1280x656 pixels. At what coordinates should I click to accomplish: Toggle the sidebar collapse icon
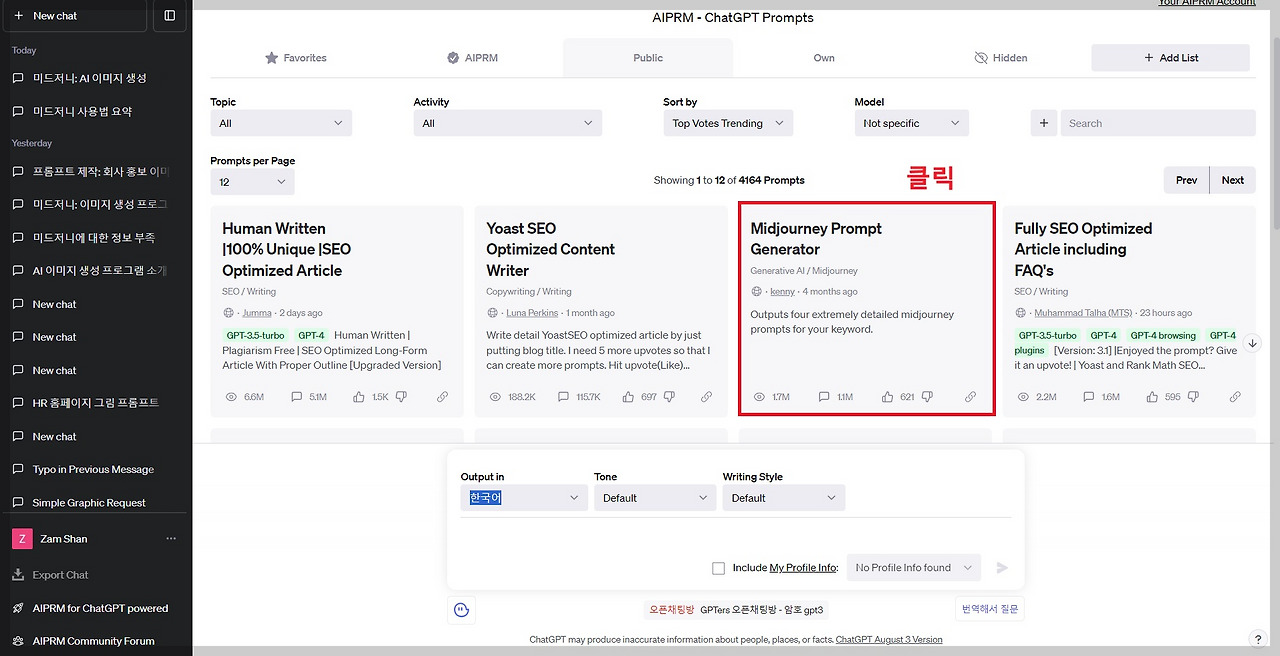click(x=169, y=16)
